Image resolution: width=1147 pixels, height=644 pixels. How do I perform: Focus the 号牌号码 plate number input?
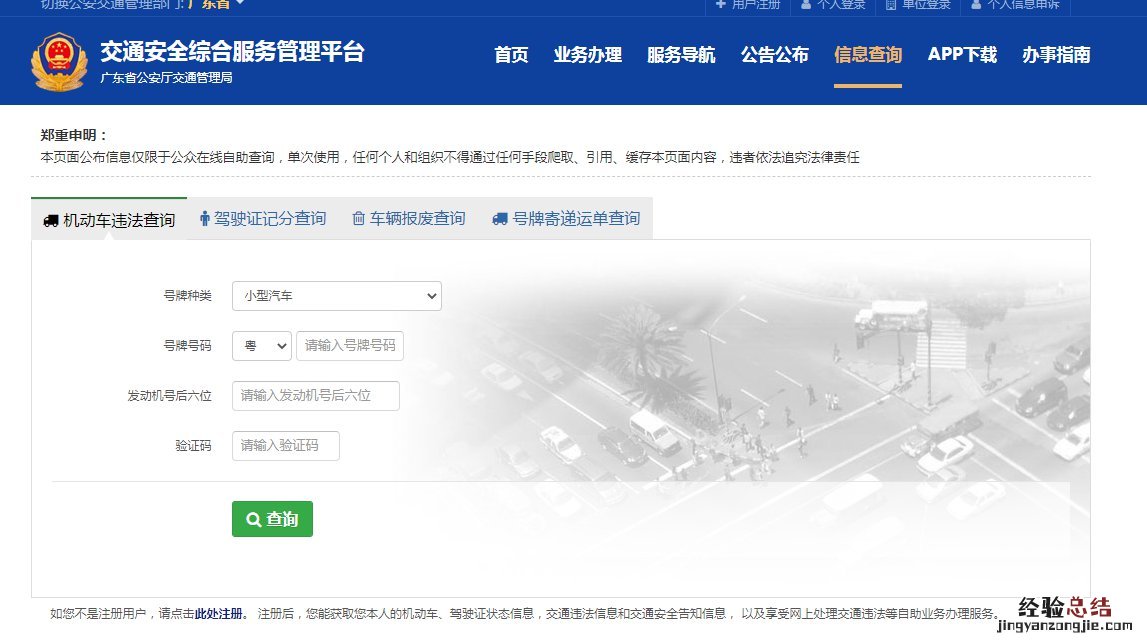[350, 346]
